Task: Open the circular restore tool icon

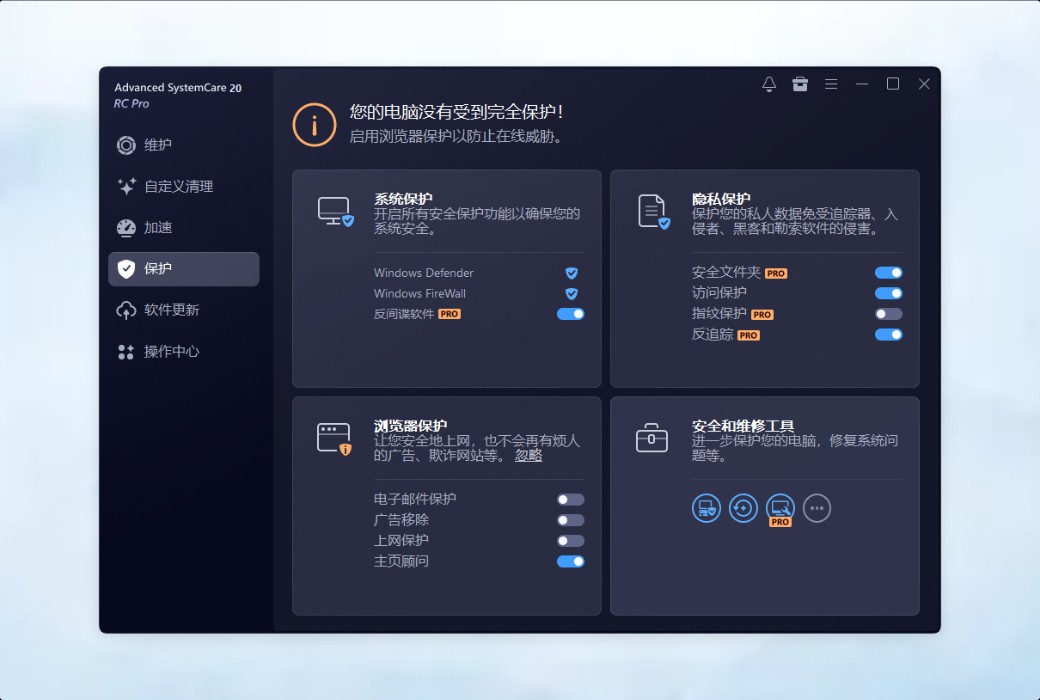Action: [743, 508]
